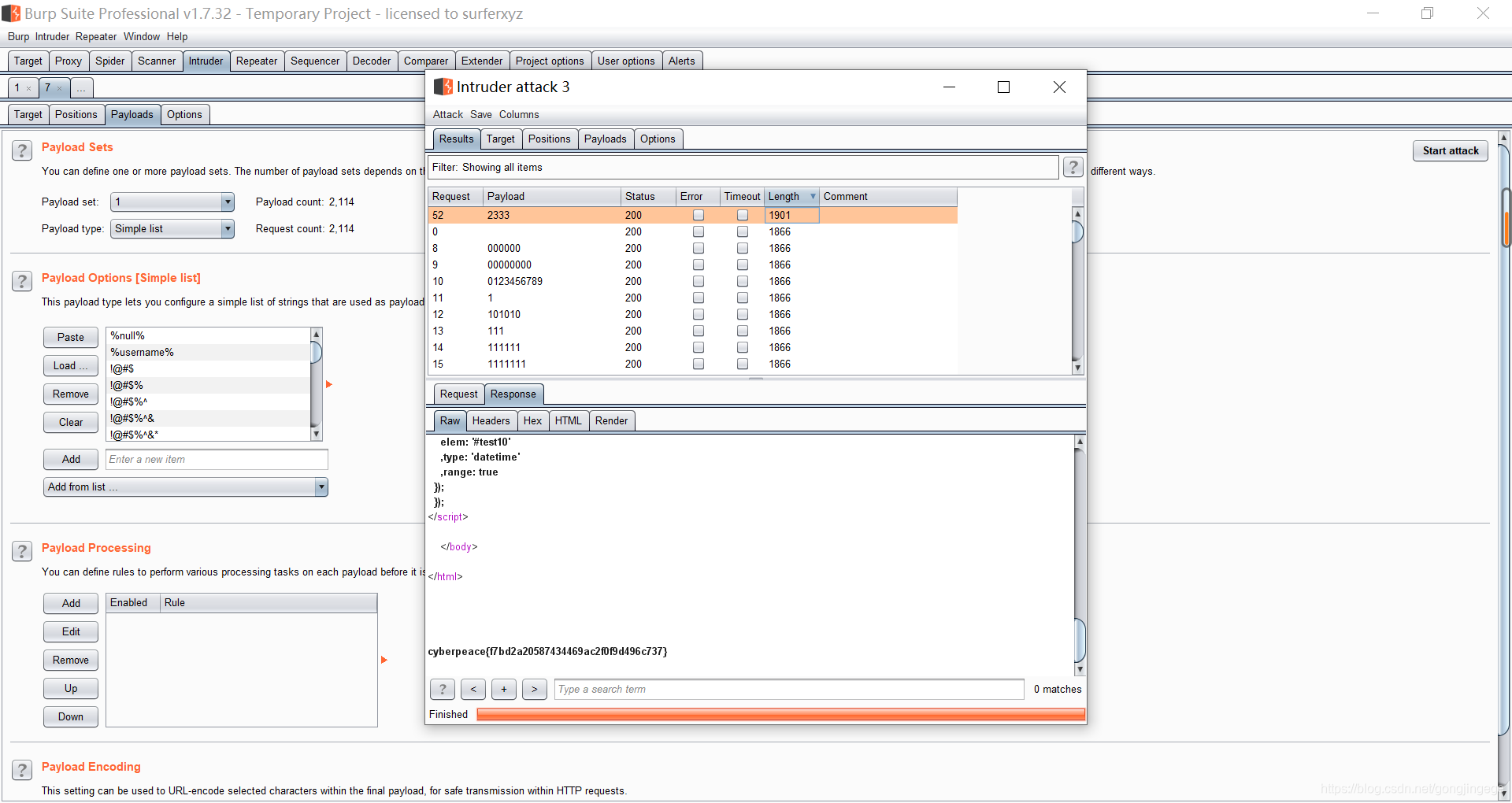Screen dimensions: 1512x803
Task: Open the Attack menu
Action: point(448,115)
